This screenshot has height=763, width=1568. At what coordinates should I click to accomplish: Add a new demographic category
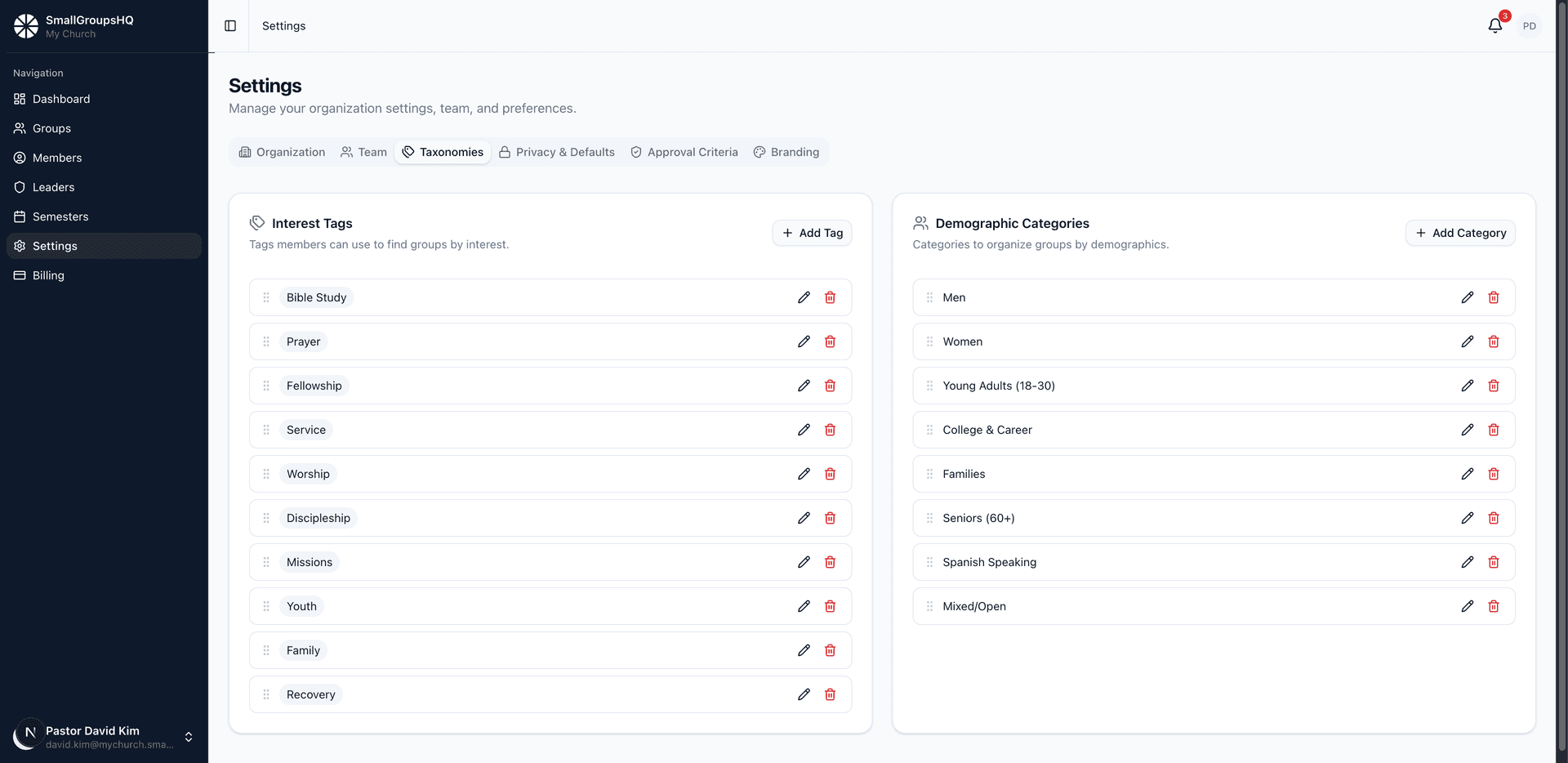[x=1461, y=233]
